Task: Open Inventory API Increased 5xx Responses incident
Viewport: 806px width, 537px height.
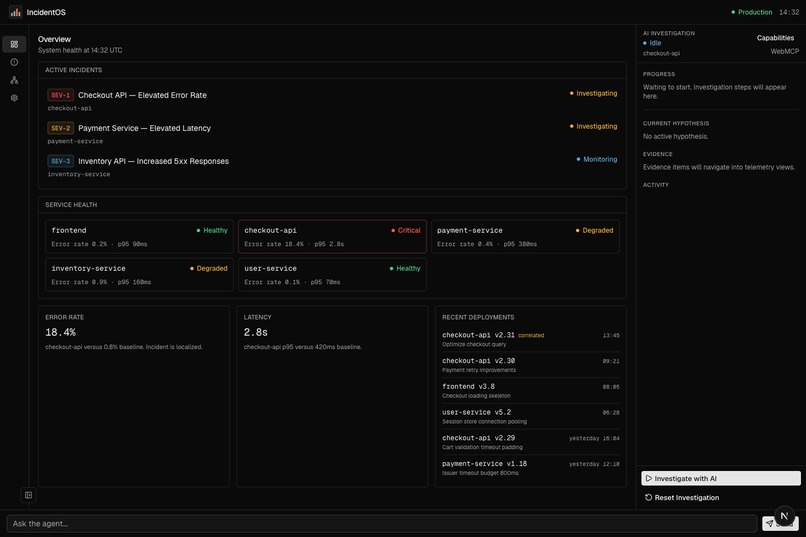Action: point(332,166)
